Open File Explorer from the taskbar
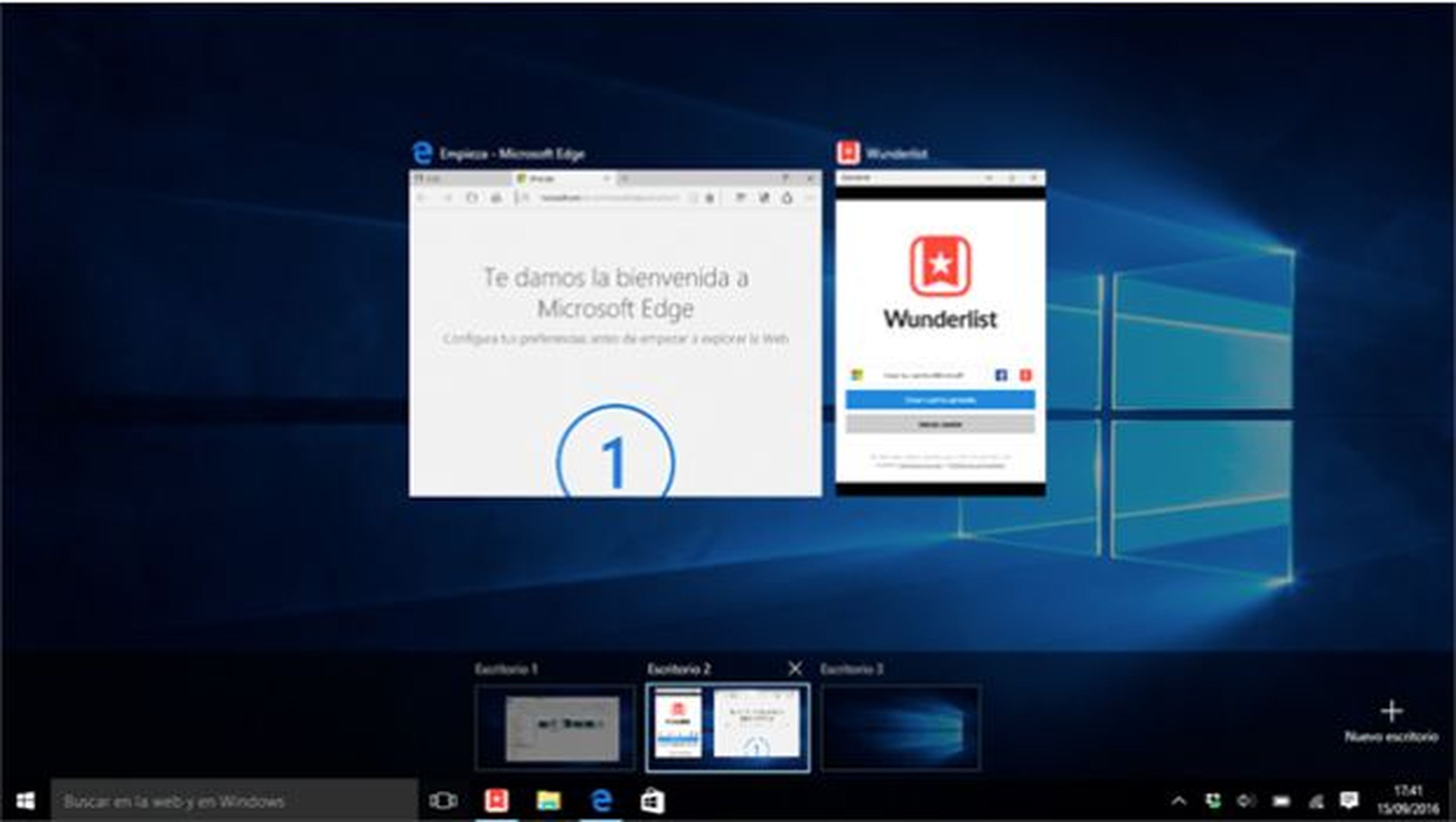This screenshot has height=822, width=1456. click(548, 800)
